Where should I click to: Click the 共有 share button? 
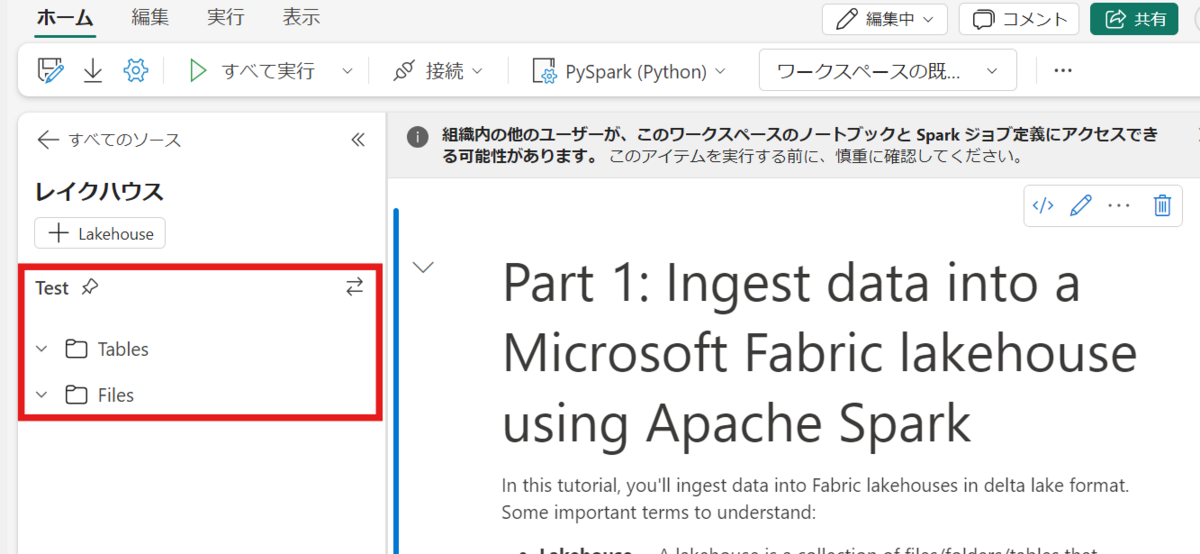[1134, 19]
